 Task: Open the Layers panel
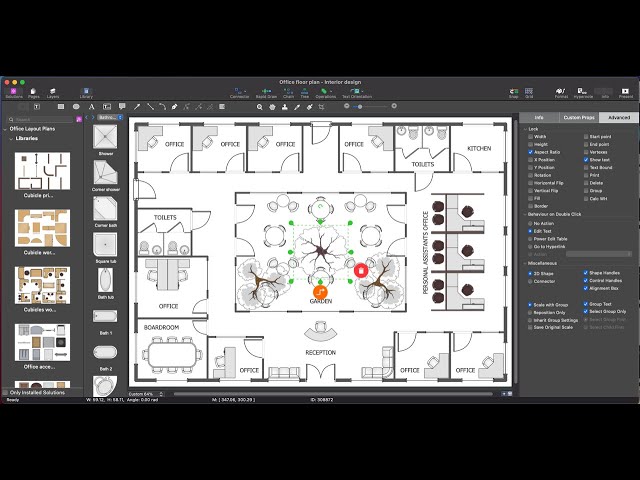tap(53, 93)
